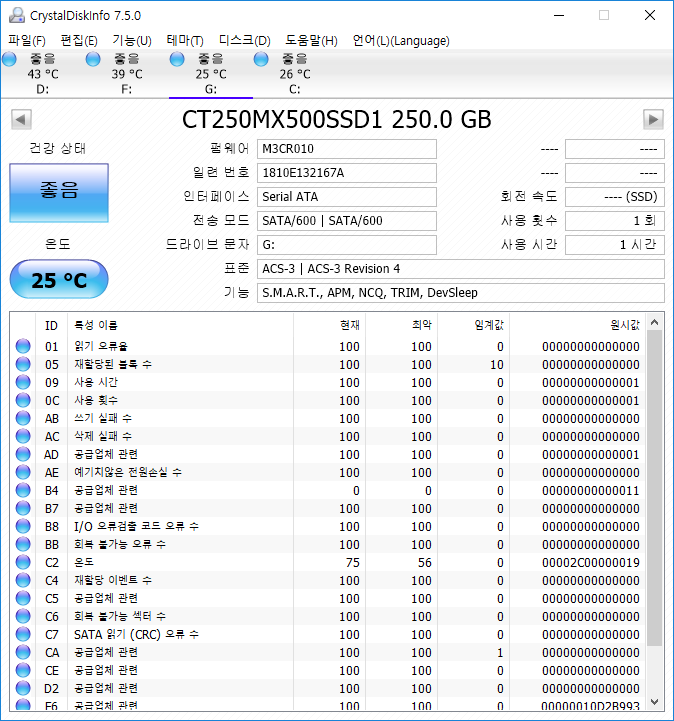Click the 특성 이름 column header
The height and width of the screenshot is (721, 674).
[x=180, y=325]
